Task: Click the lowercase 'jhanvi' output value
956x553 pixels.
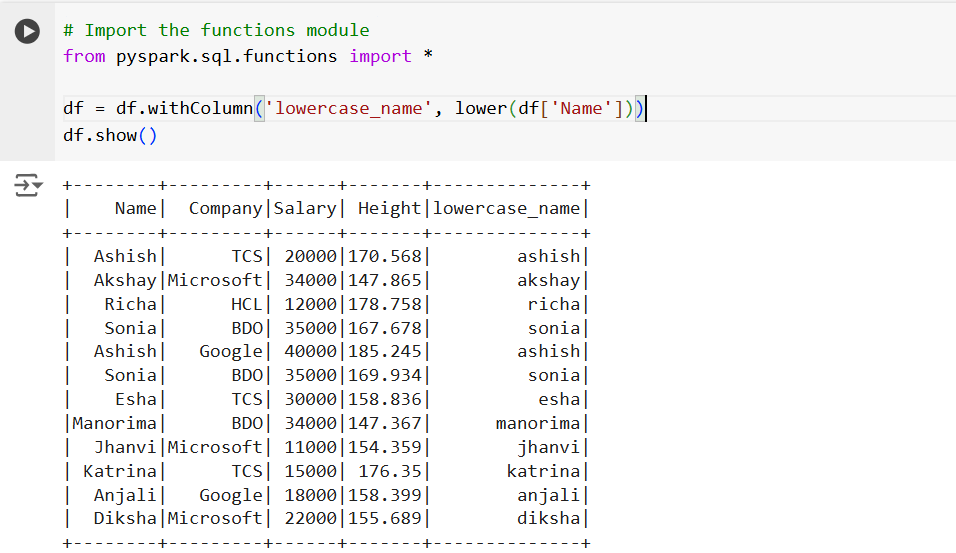Action: (548, 447)
